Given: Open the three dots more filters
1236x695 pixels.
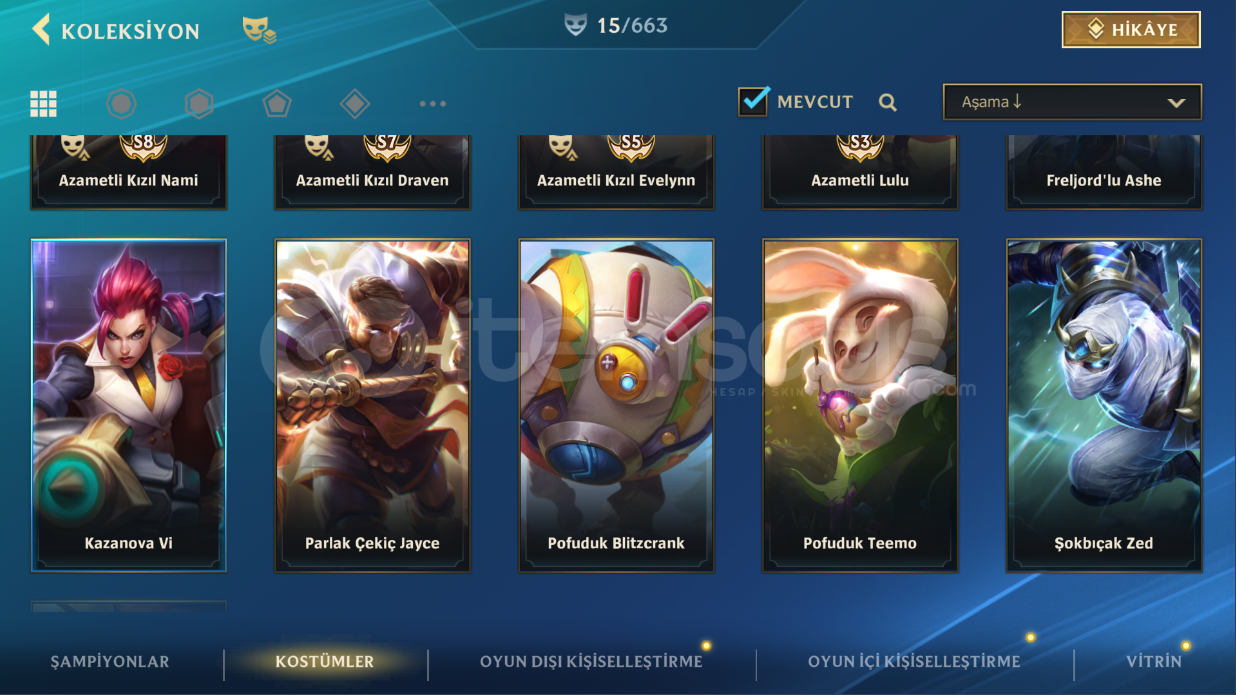Looking at the screenshot, I should 433,103.
